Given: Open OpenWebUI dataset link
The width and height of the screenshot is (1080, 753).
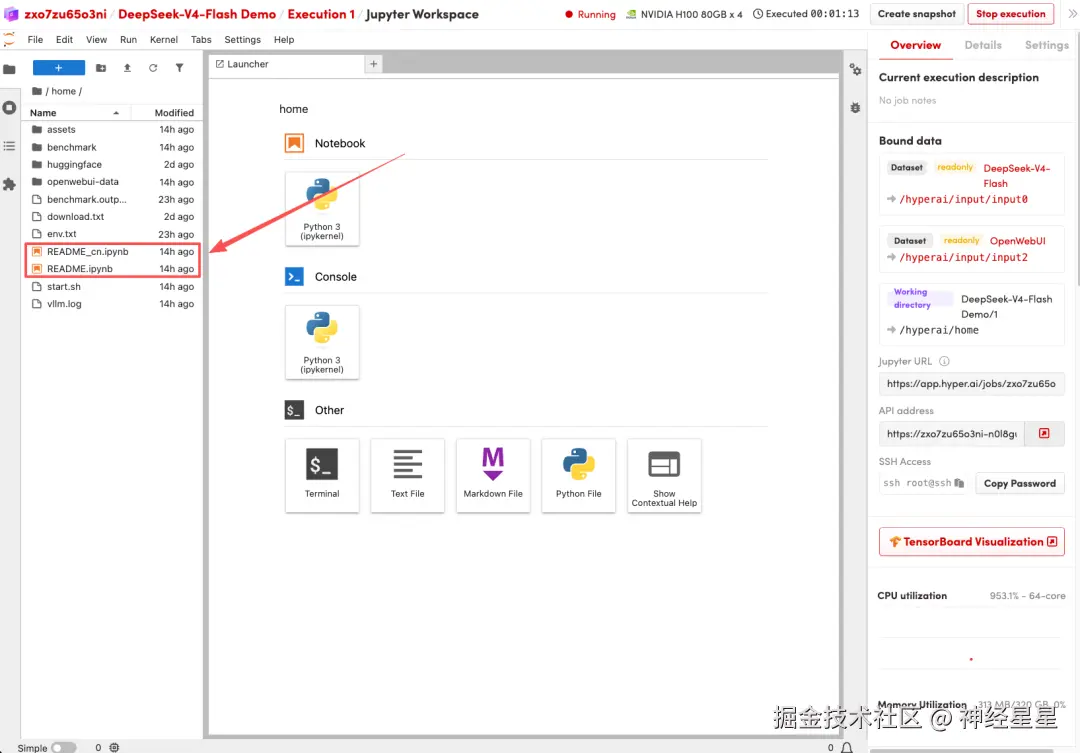Looking at the screenshot, I should point(1017,240).
